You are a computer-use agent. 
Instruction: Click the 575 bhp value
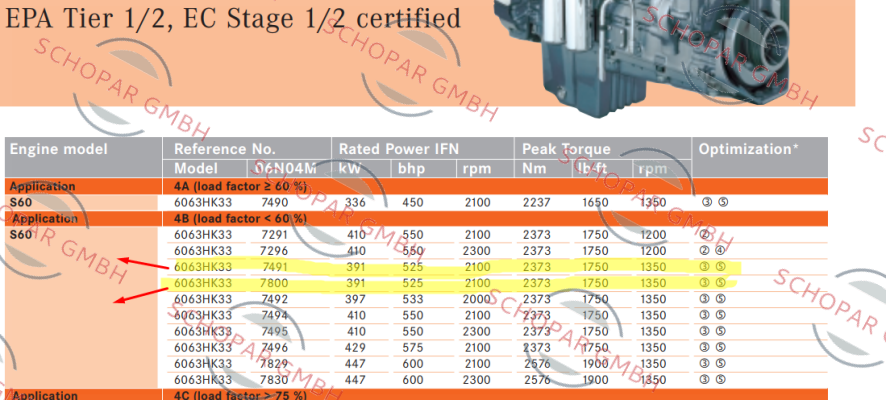(x=412, y=347)
